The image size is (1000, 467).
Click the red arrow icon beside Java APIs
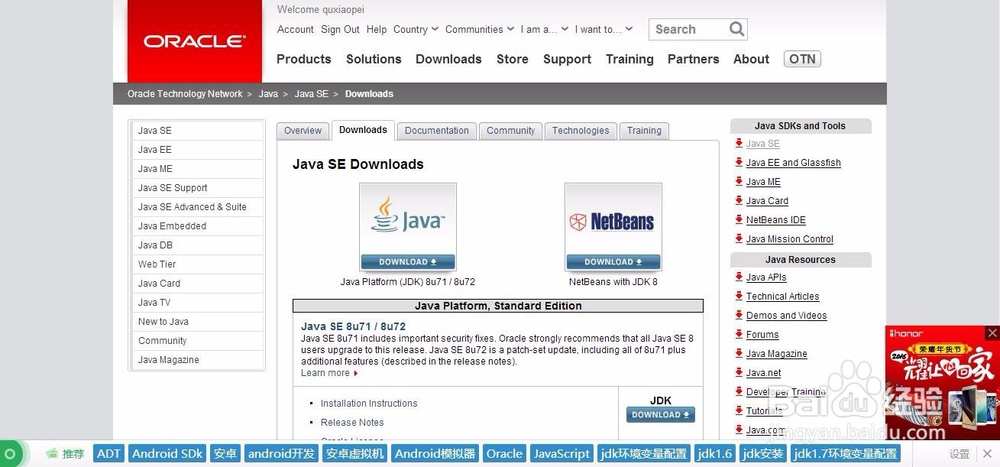click(x=739, y=277)
